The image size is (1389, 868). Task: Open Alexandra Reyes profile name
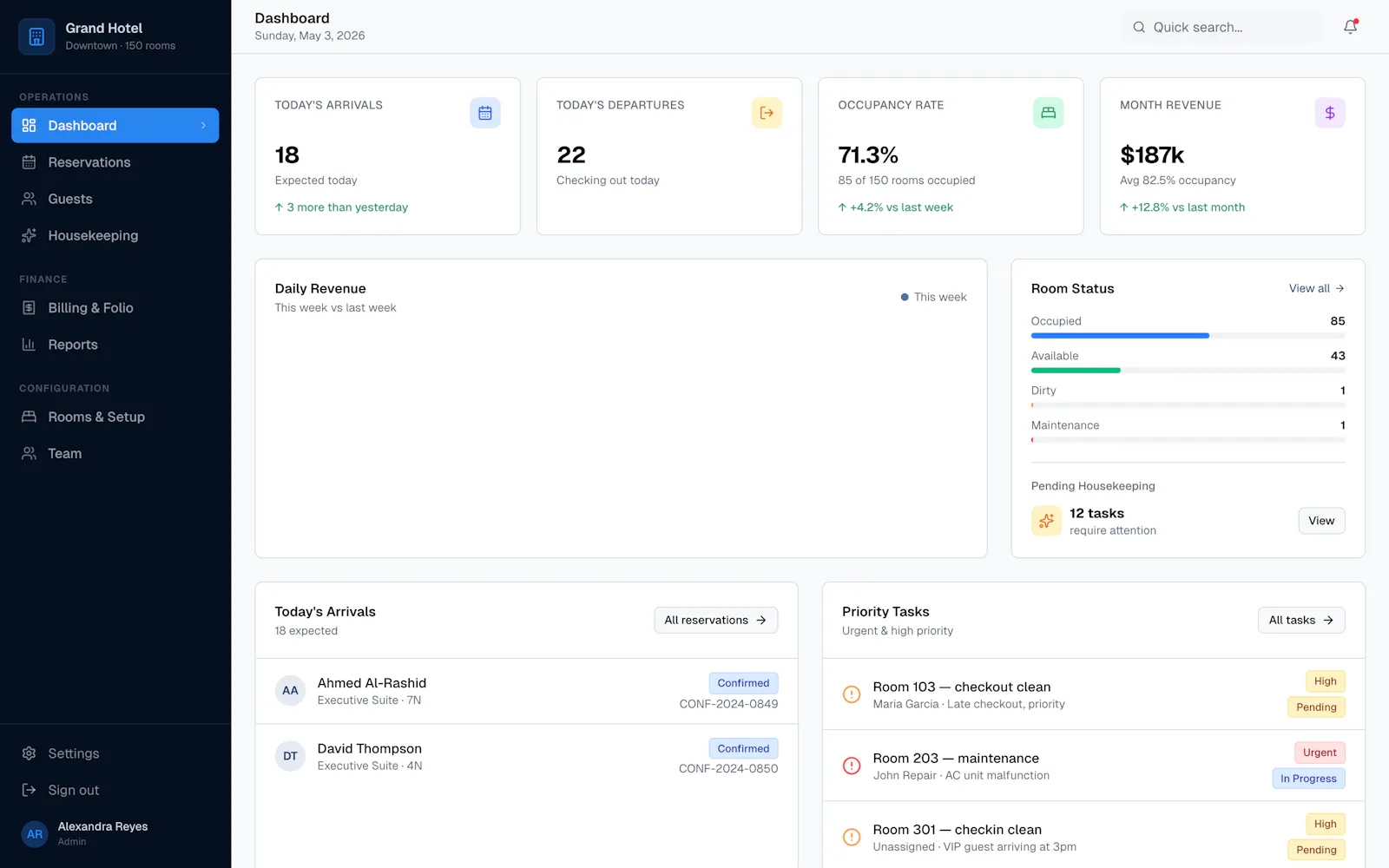click(x=102, y=826)
